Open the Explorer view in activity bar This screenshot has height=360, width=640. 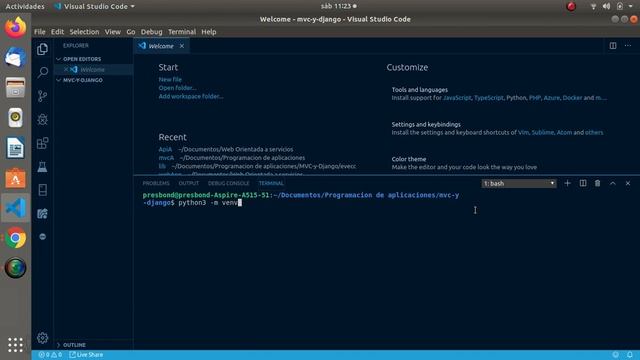[42, 49]
